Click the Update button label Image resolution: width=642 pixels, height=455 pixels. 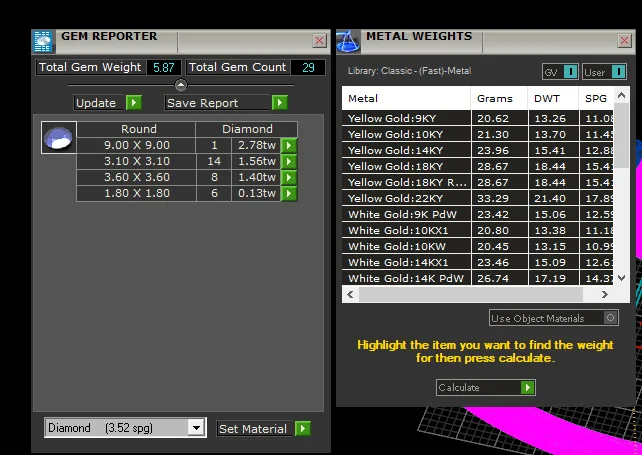coord(96,103)
